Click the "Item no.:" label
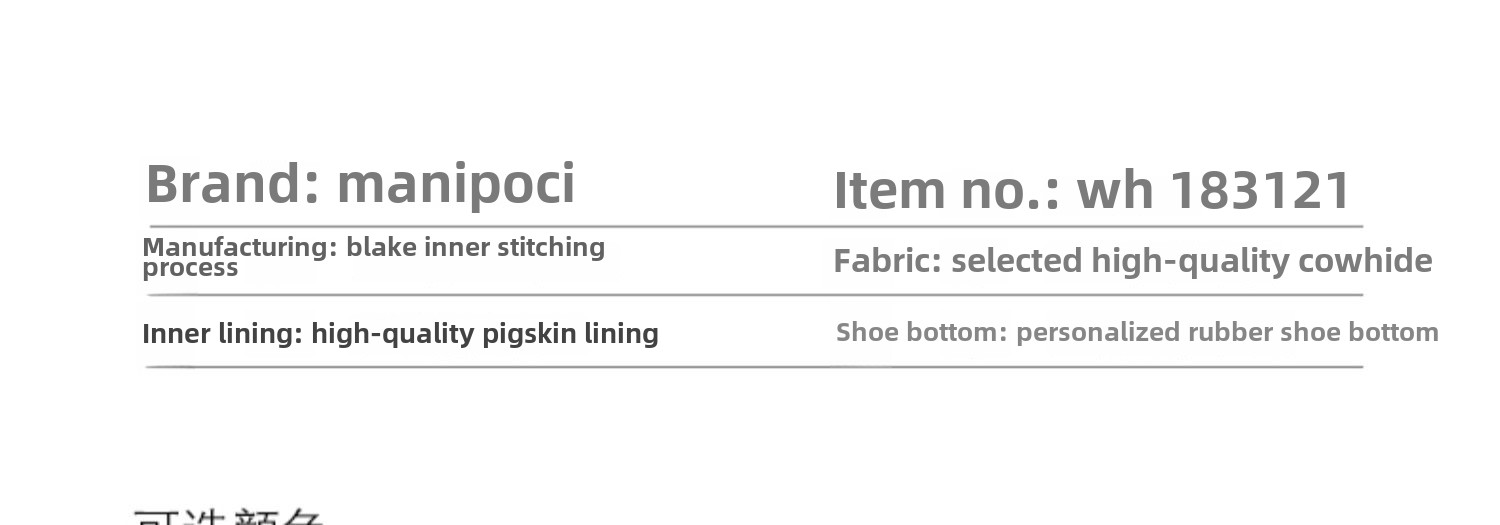This screenshot has width=1500, height=525. 946,190
